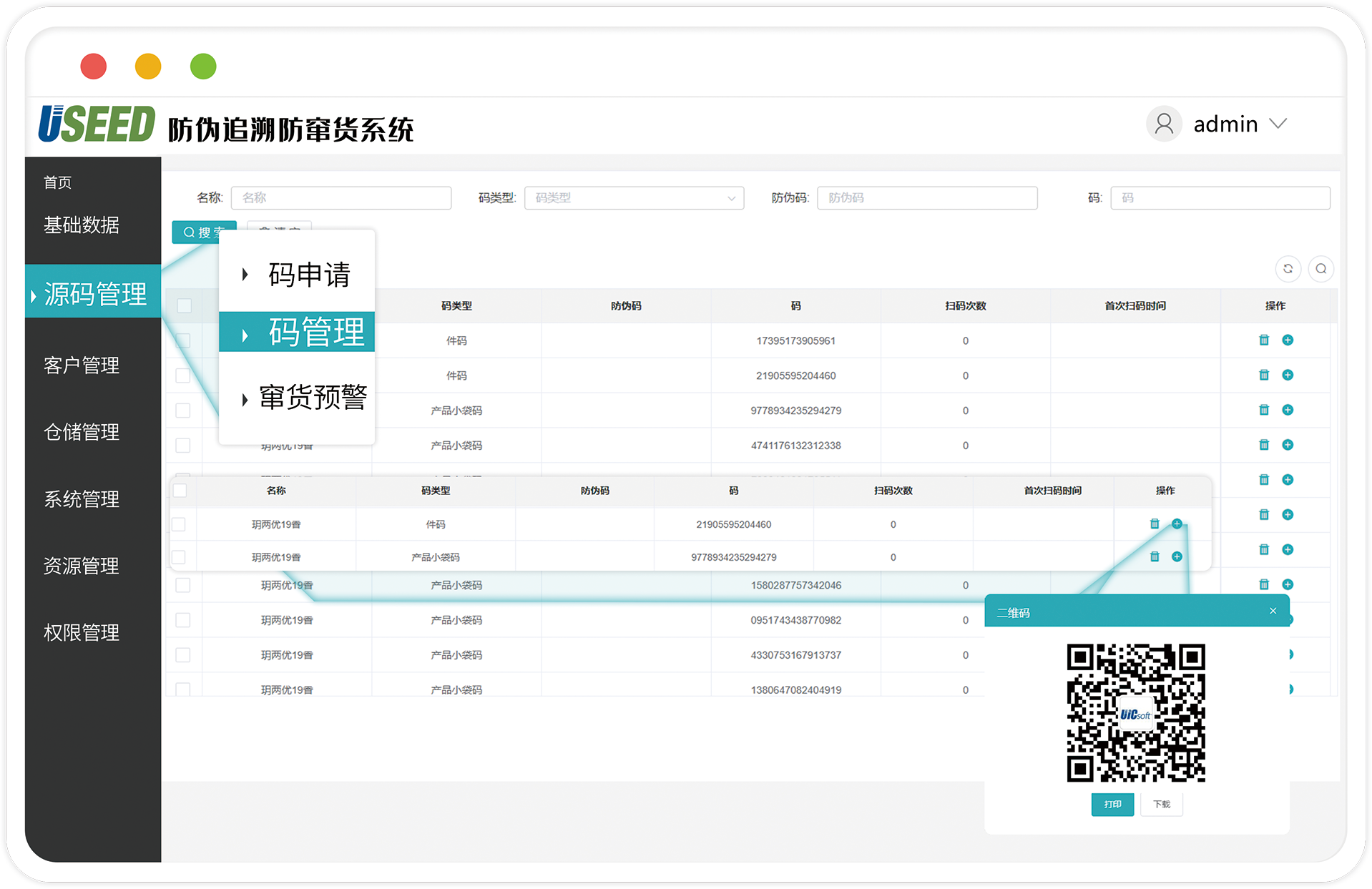The width and height of the screenshot is (1372, 889).
Task: Select 码申请 from the submenu
Action: 308,275
